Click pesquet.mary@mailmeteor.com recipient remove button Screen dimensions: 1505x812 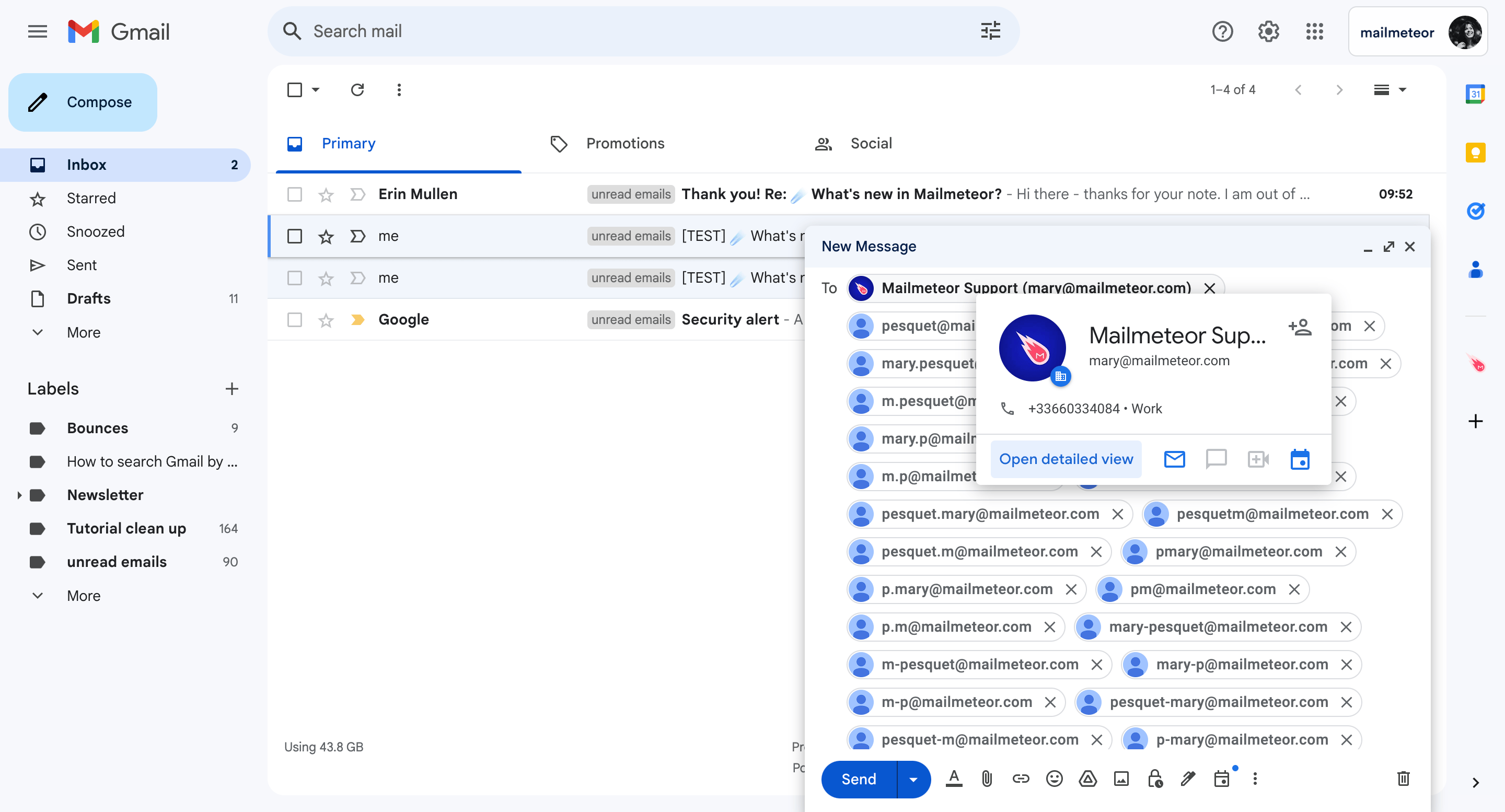[x=1118, y=514]
